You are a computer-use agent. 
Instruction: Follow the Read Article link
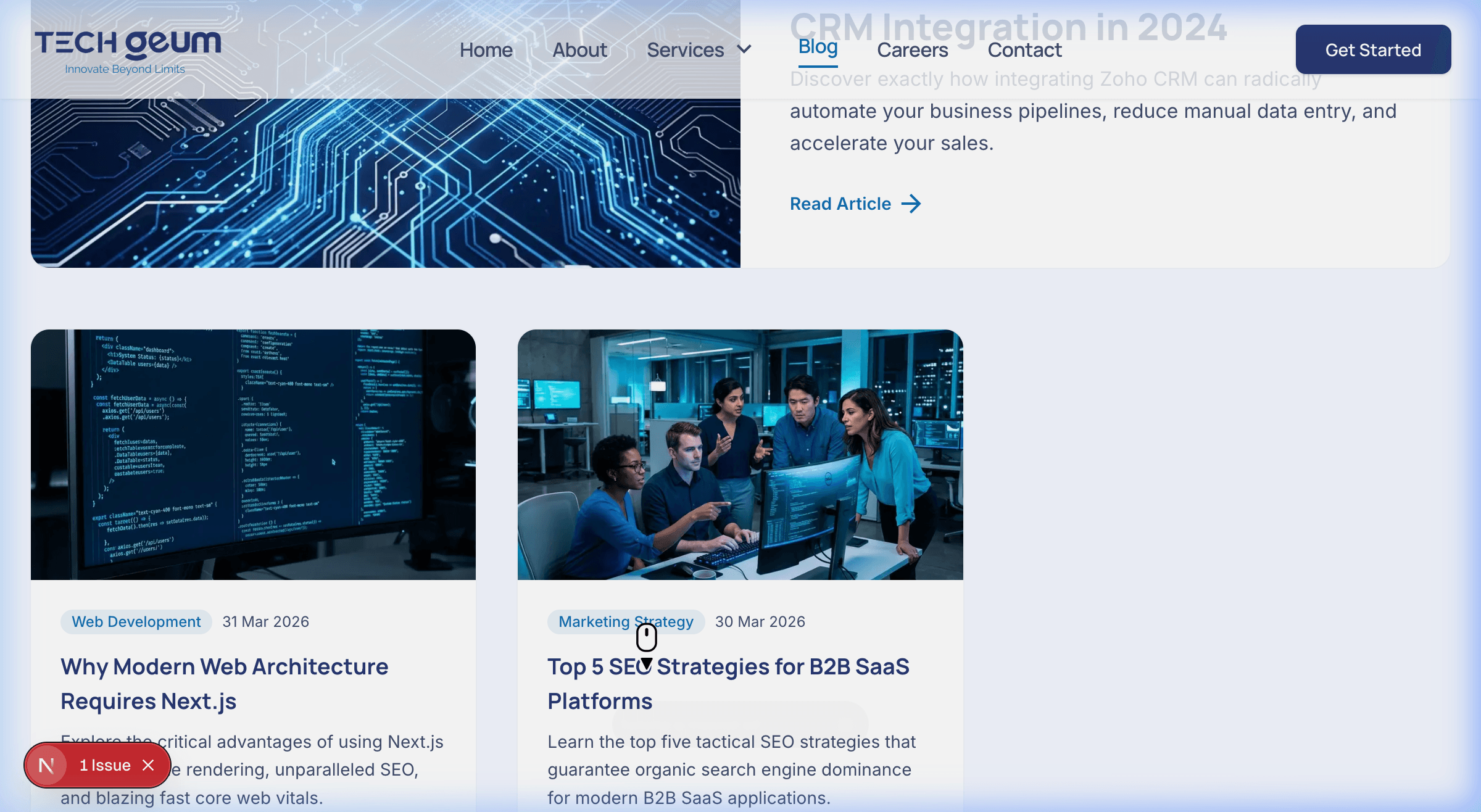pyautogui.click(x=839, y=204)
